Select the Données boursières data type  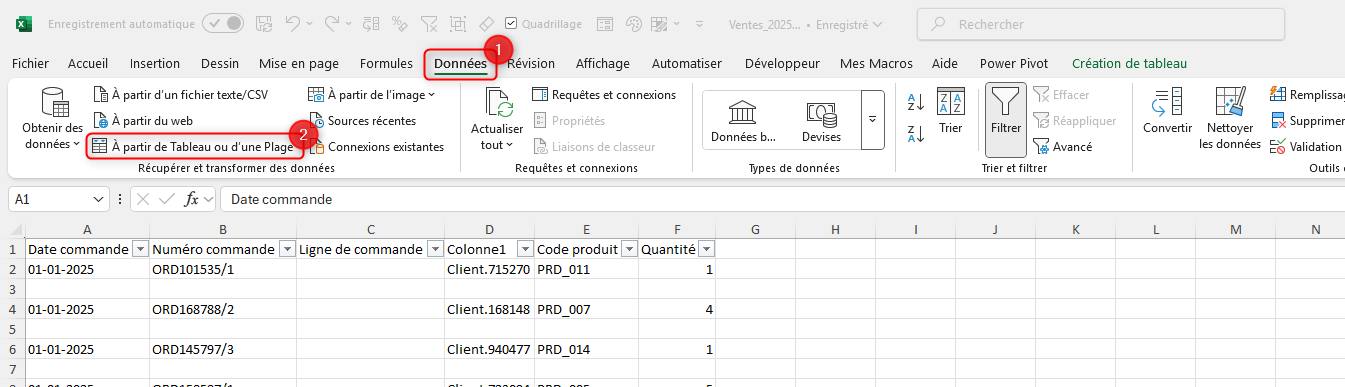pyautogui.click(x=743, y=121)
